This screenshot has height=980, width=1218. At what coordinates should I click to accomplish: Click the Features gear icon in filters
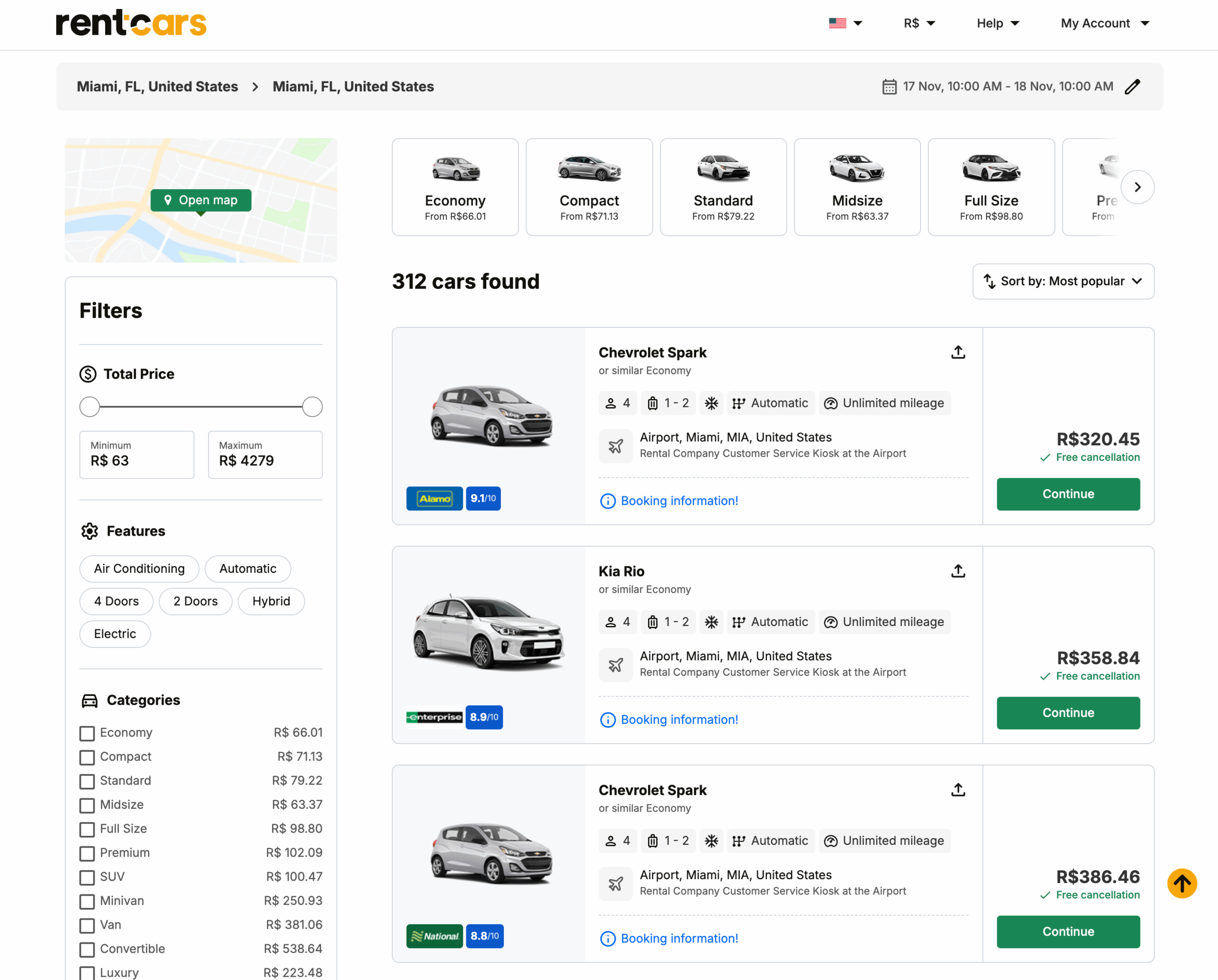(89, 531)
